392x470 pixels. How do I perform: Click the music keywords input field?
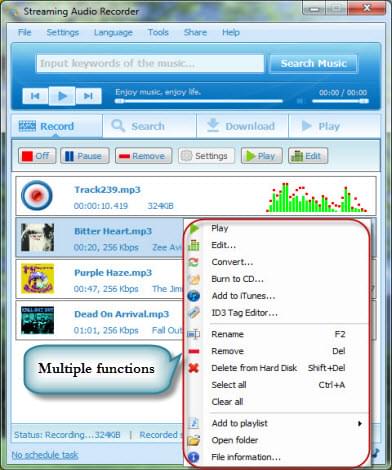point(150,63)
